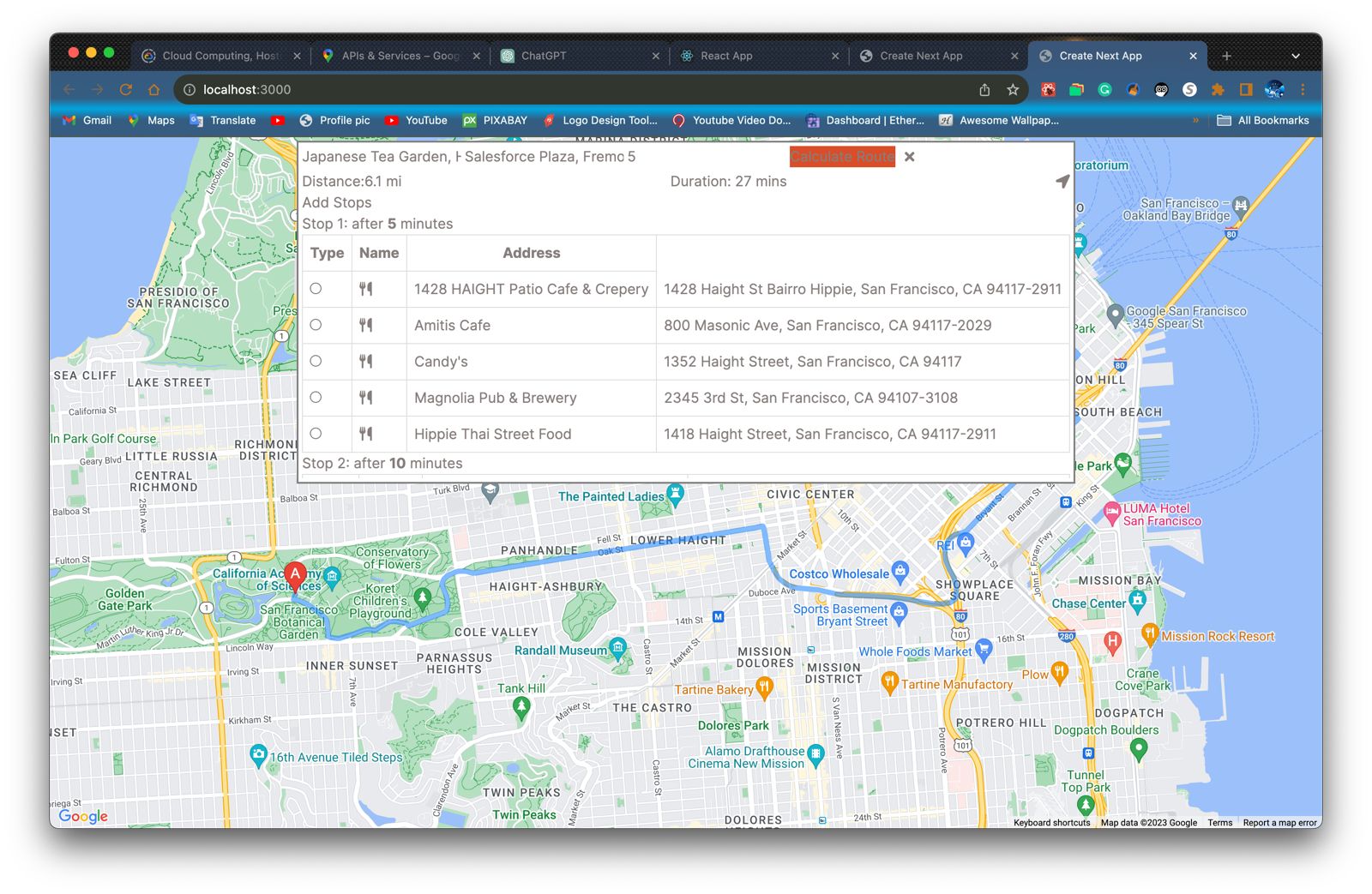Click the Plow restaurant pin
This screenshot has width=1372, height=894.
click(x=1060, y=672)
